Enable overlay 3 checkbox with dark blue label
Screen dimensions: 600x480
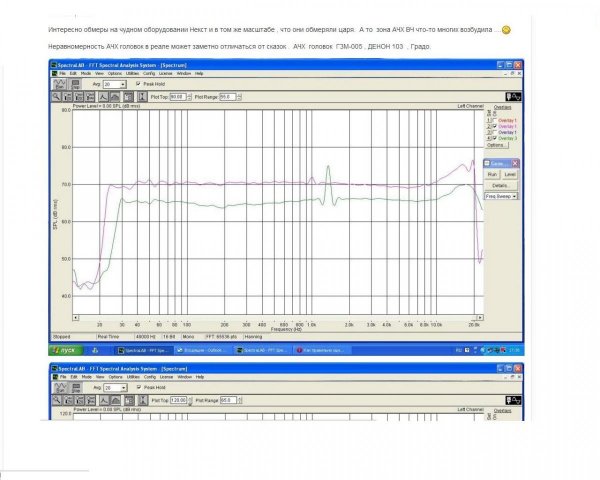click(x=495, y=132)
